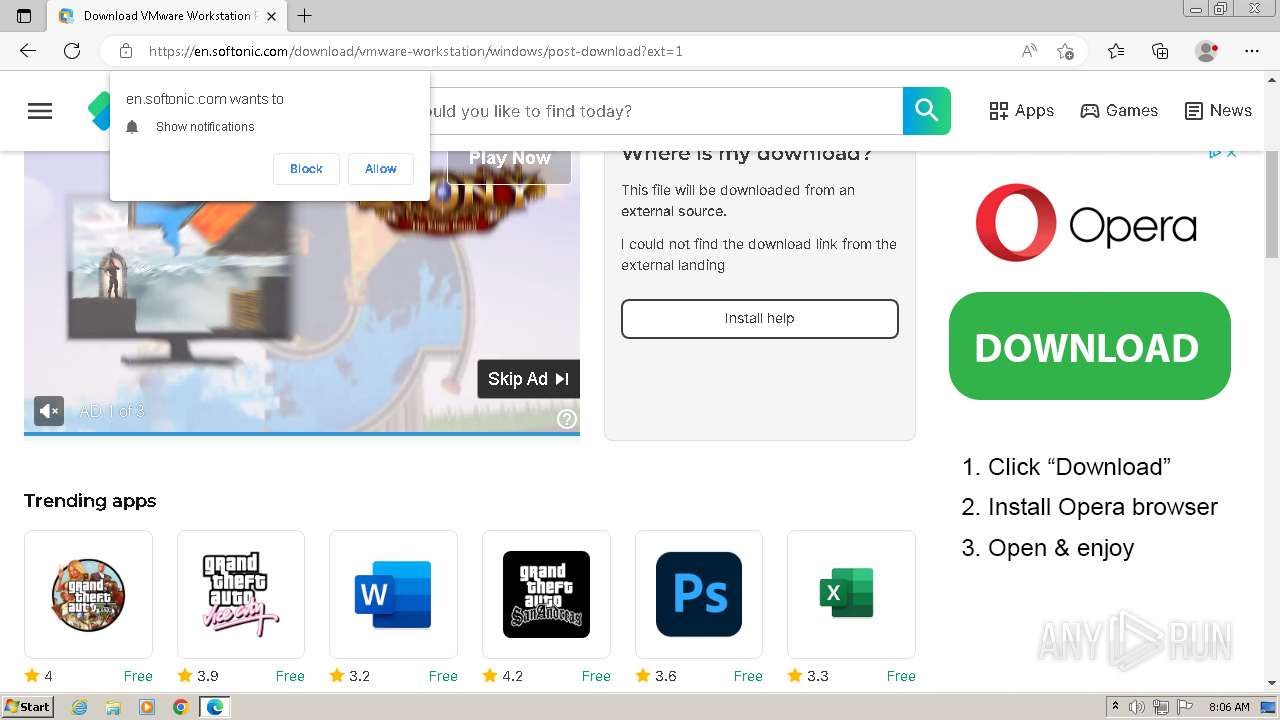
Task: Click the Install help button
Action: (760, 318)
